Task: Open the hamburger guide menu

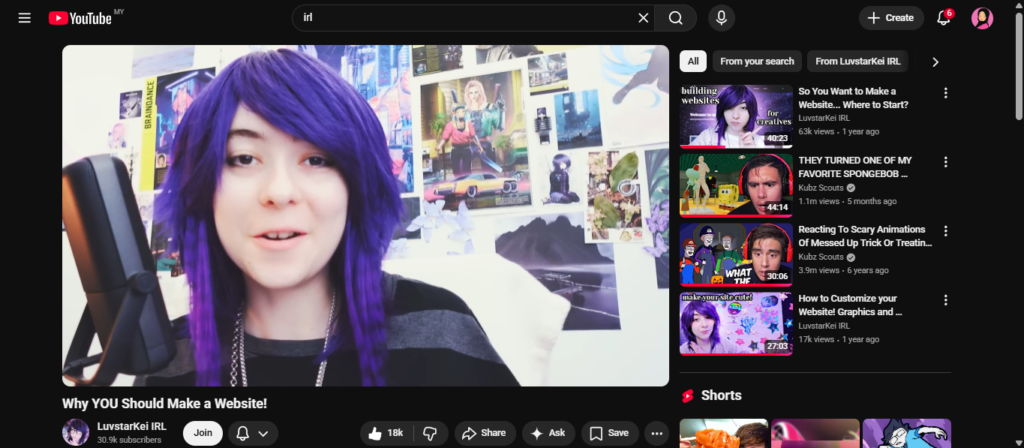Action: point(25,18)
